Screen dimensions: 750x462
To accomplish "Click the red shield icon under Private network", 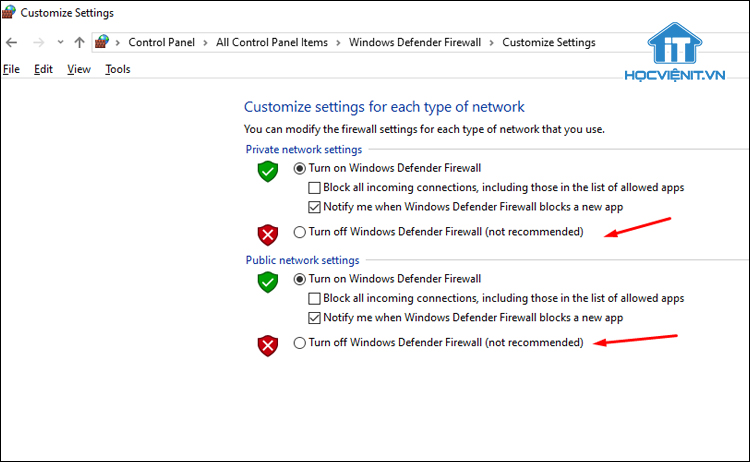I will (268, 235).
